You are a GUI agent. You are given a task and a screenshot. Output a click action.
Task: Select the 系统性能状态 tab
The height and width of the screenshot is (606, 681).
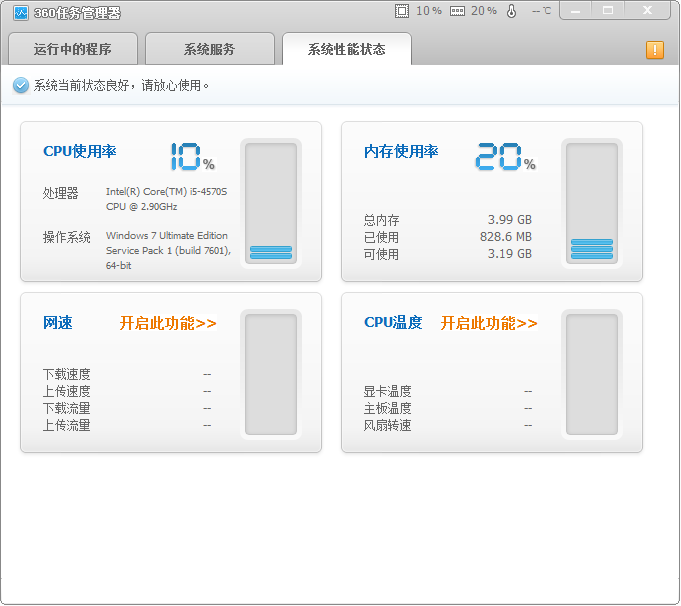346,49
